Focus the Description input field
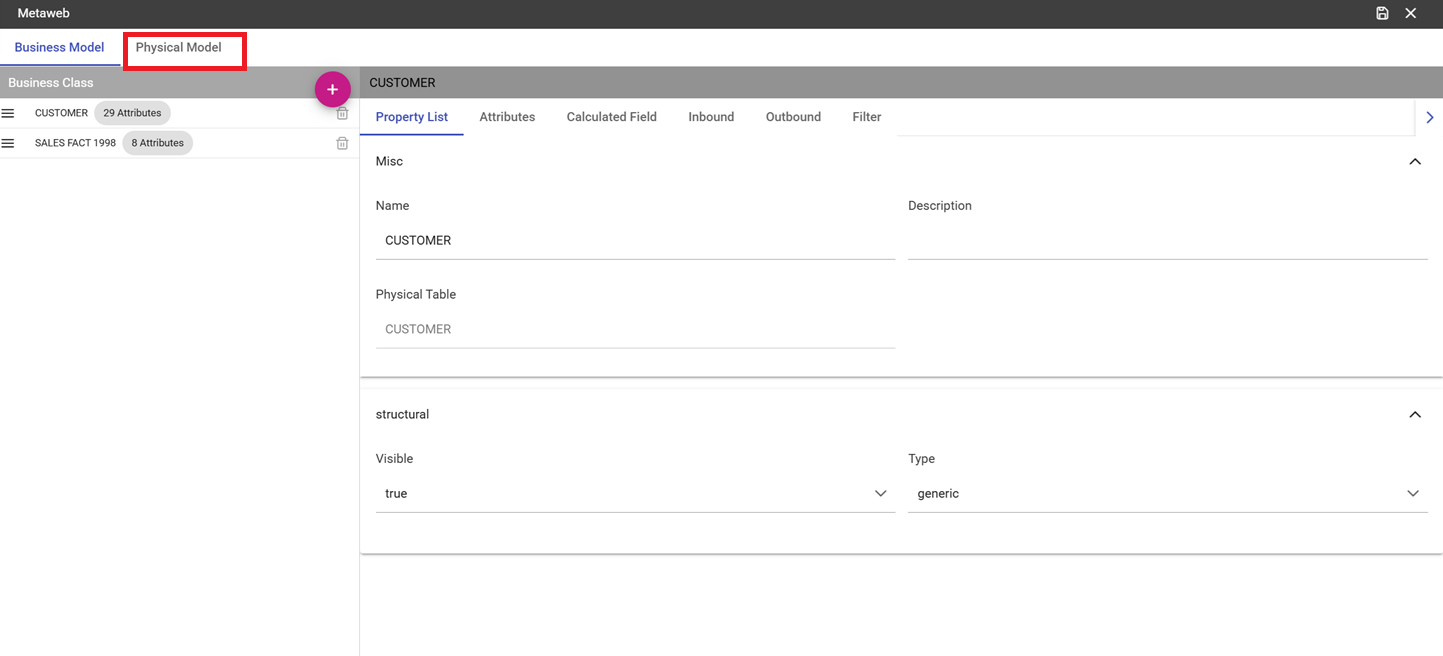This screenshot has width=1443, height=656. click(x=1167, y=241)
